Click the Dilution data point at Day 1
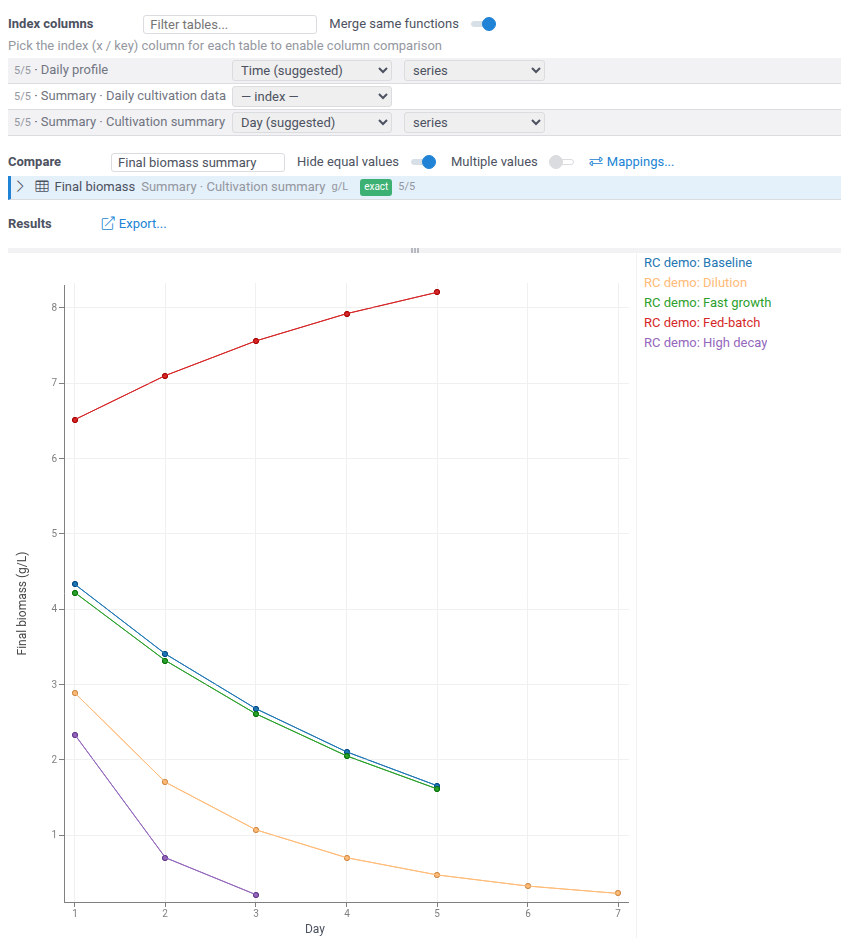 pos(75,693)
